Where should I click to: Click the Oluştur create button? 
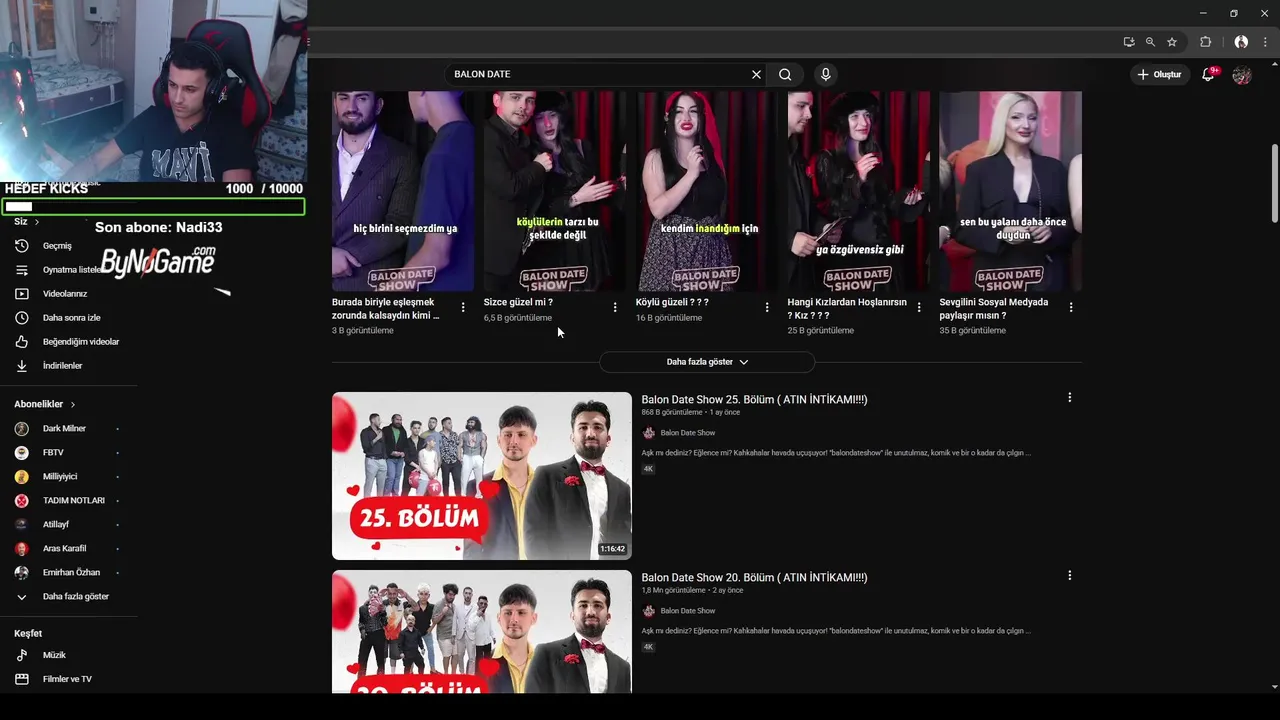(x=1159, y=75)
